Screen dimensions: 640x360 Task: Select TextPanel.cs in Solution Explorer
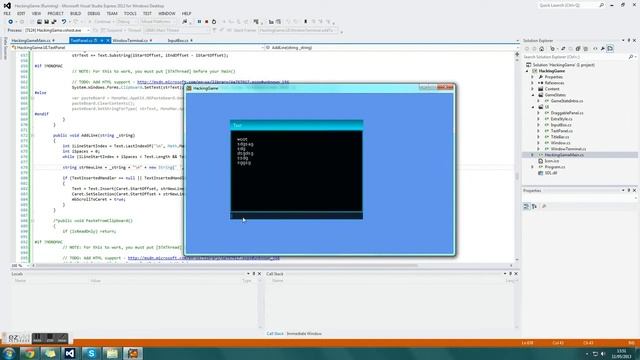pos(562,131)
